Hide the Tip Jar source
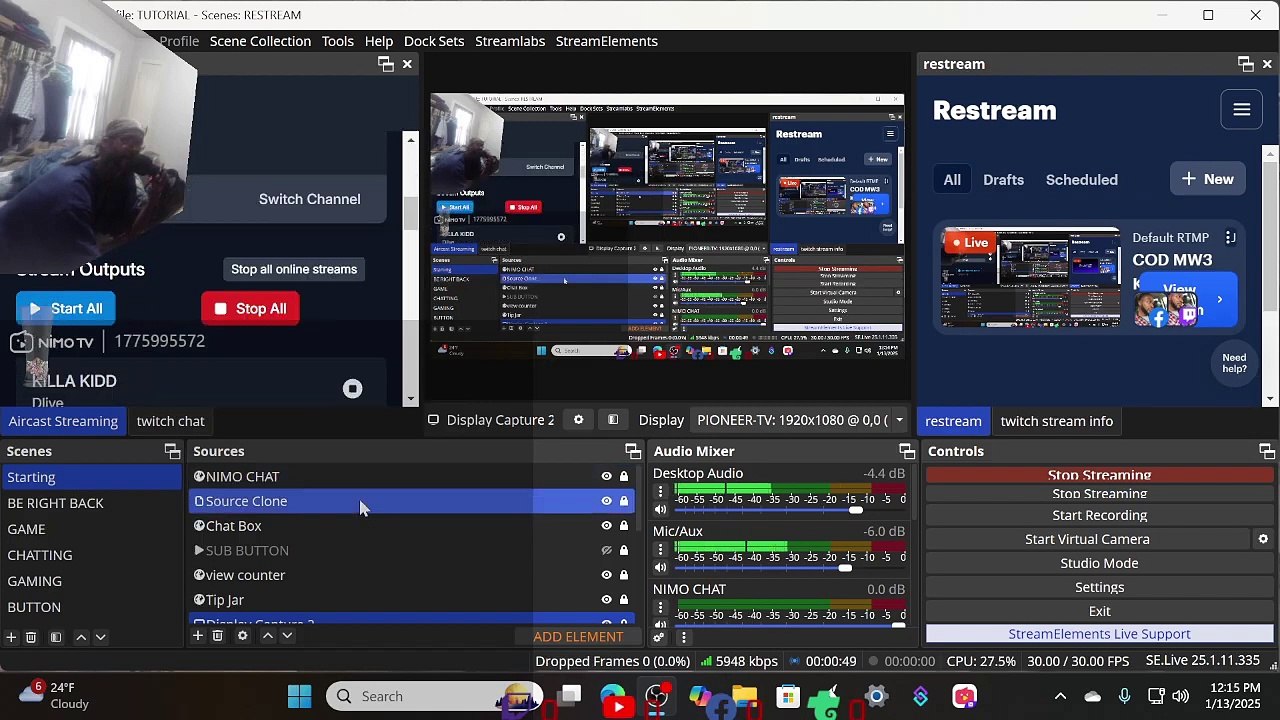 606,600
